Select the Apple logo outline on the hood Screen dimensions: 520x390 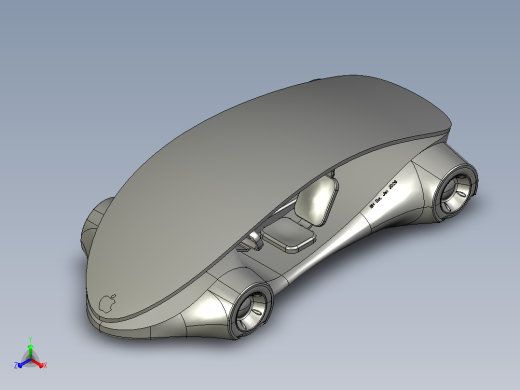pyautogui.click(x=108, y=303)
